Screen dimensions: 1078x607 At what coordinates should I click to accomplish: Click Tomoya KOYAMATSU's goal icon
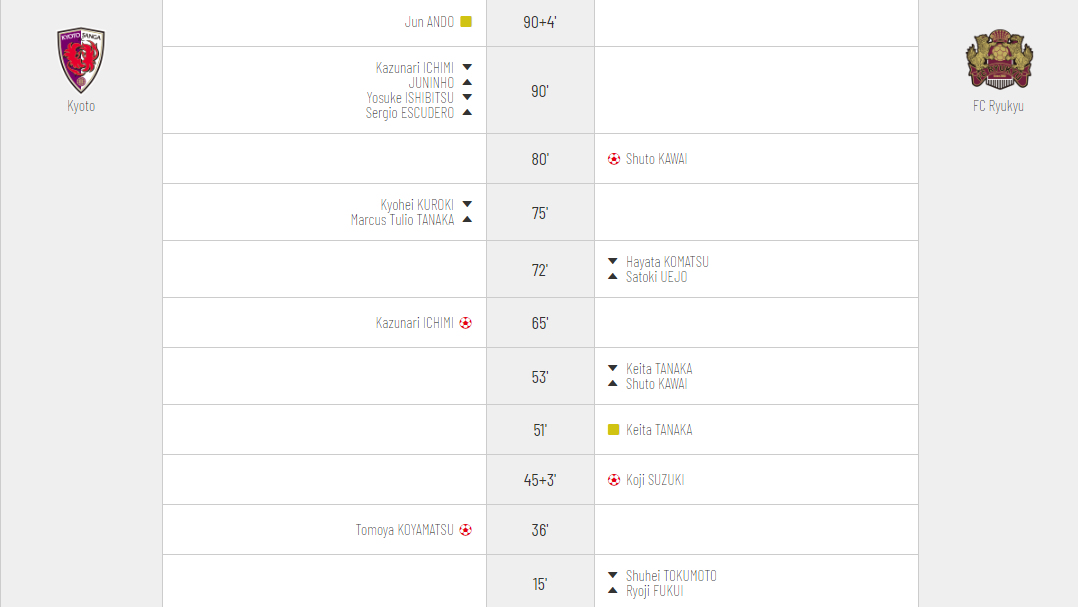pyautogui.click(x=465, y=530)
